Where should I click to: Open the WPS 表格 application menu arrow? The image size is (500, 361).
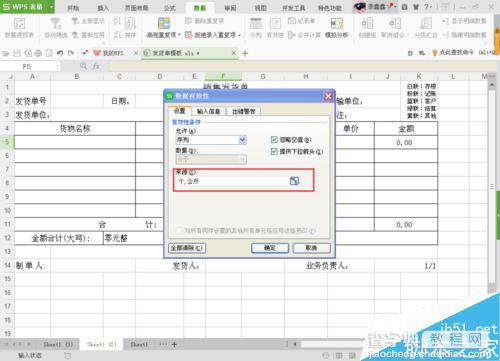(52, 7)
